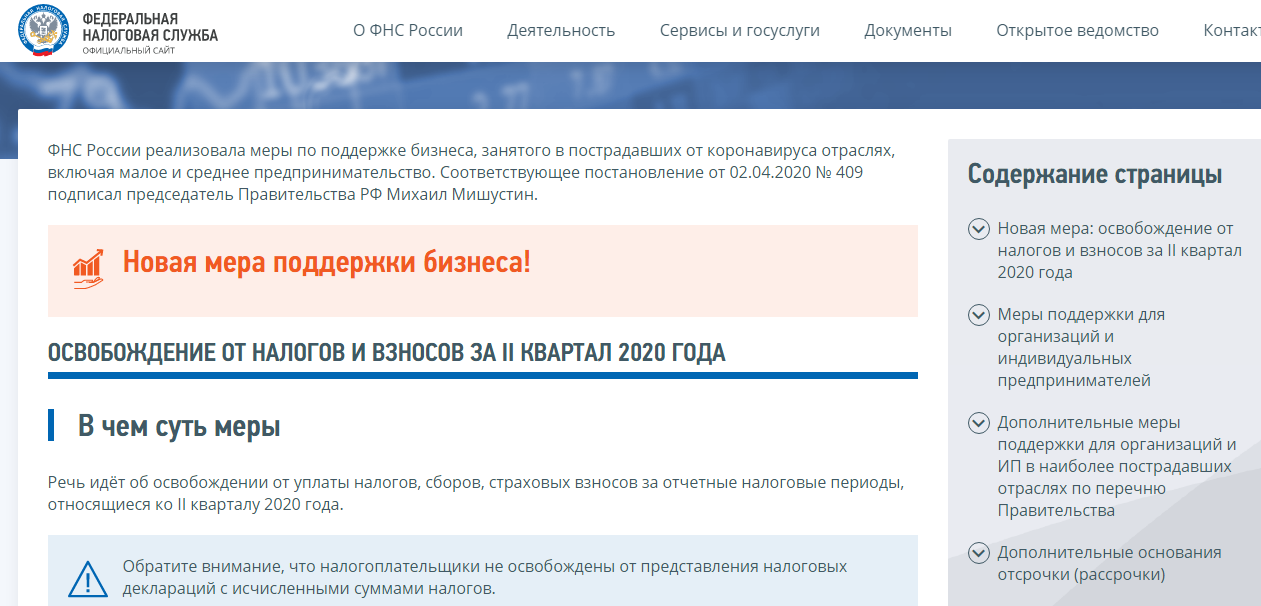1261x606 pixels.
Task: Click the orange growth chart icon
Action: 88,268
